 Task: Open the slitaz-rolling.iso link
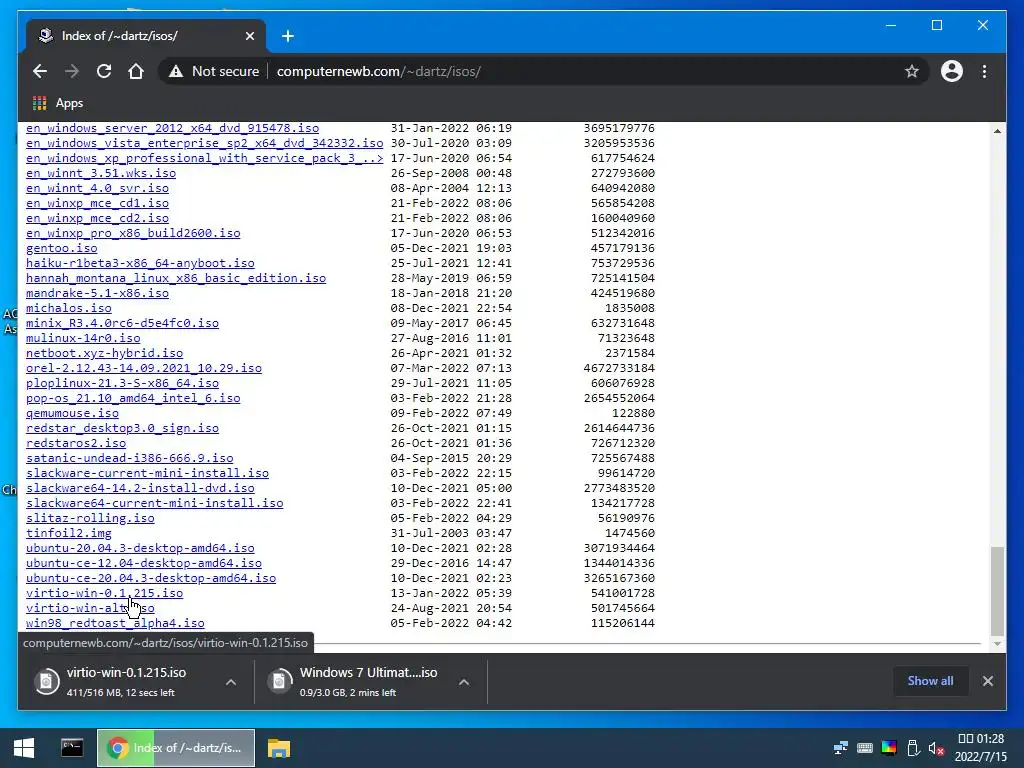pyautogui.click(x=90, y=519)
